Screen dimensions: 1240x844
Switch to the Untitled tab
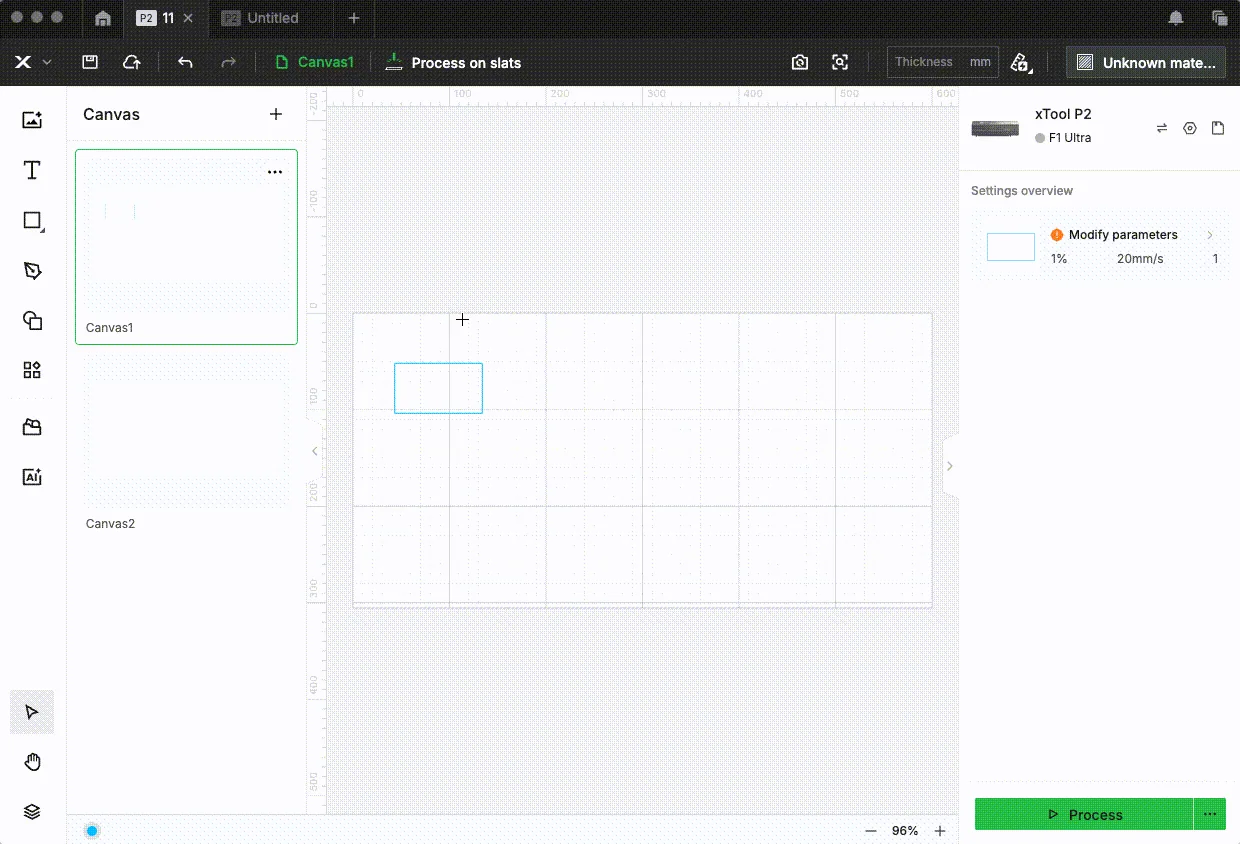(x=262, y=18)
